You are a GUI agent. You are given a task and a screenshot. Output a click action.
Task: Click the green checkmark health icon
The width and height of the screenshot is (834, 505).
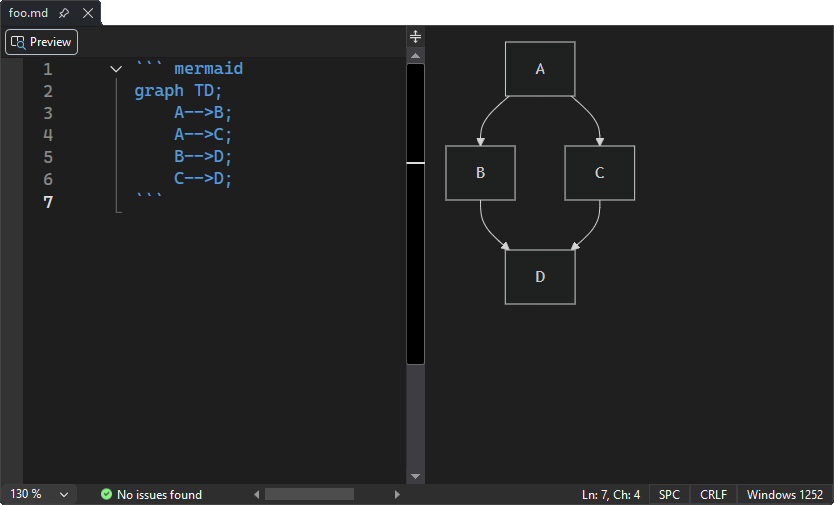(x=106, y=494)
